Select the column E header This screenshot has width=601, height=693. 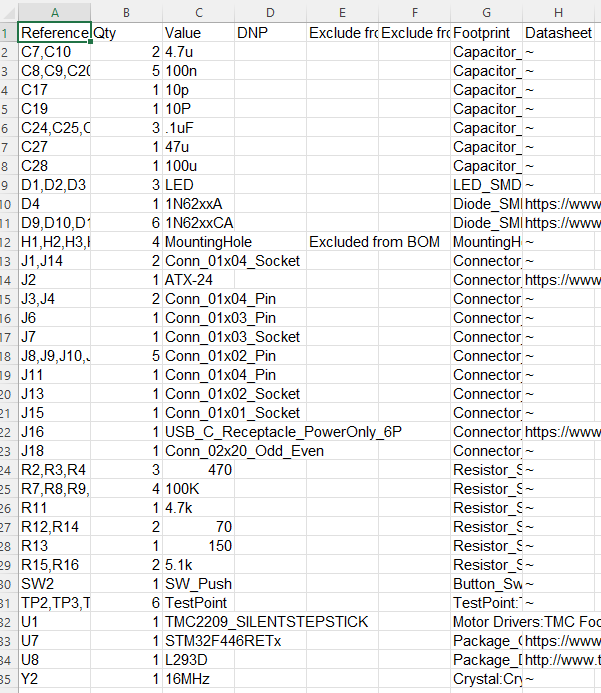pyautogui.click(x=342, y=12)
